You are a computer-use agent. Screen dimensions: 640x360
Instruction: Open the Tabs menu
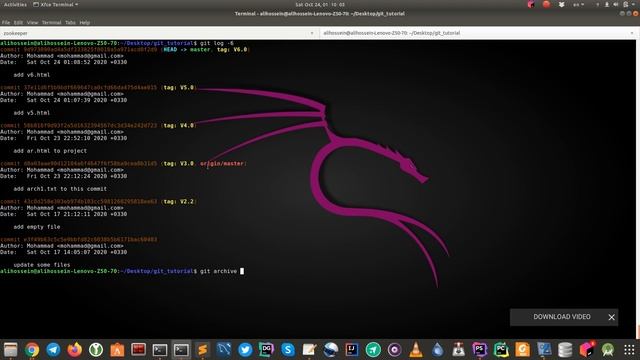pos(70,22)
